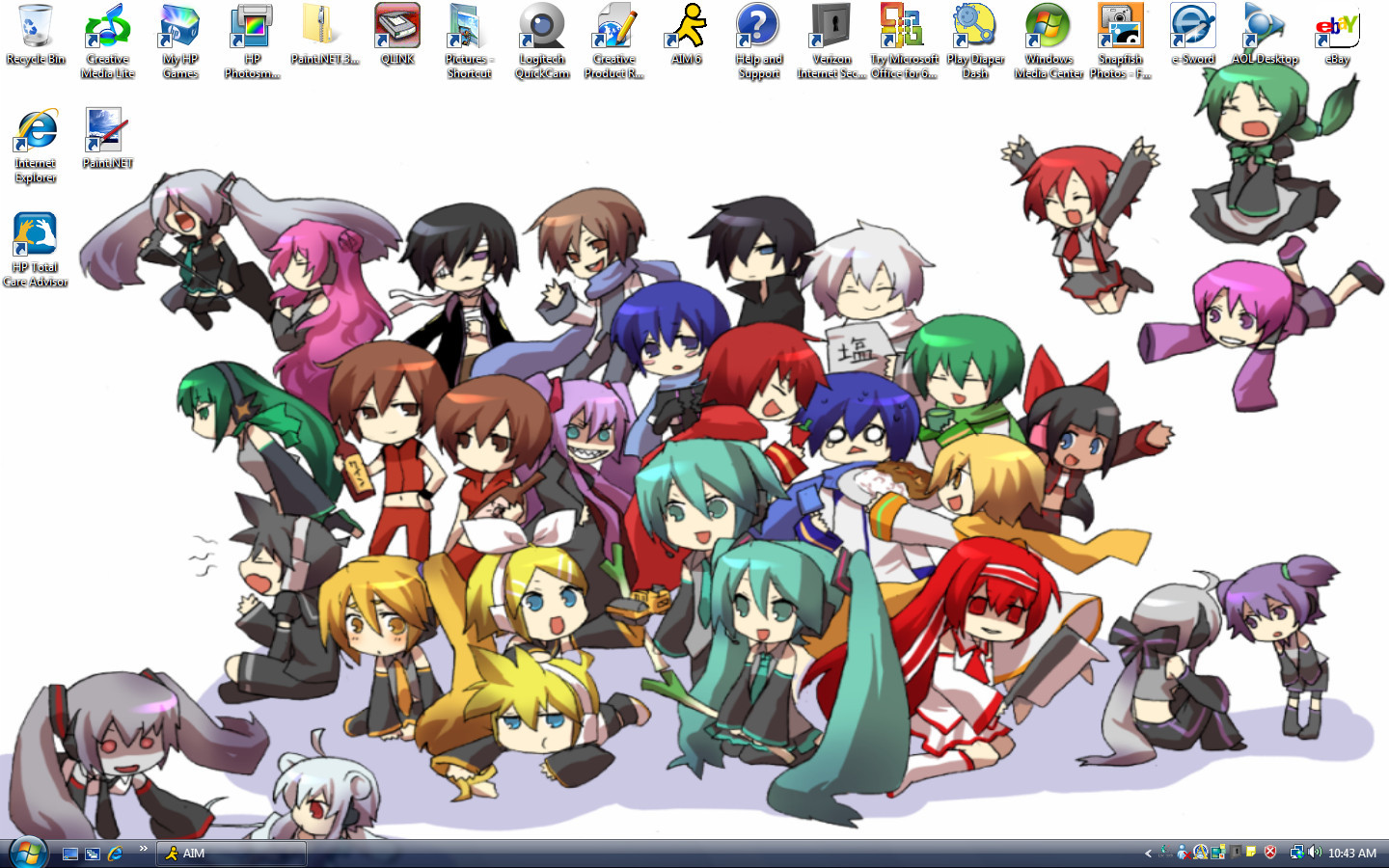Viewport: 1389px width, 868px height.
Task: Switch to the AIM taskbar button
Action: 231,854
